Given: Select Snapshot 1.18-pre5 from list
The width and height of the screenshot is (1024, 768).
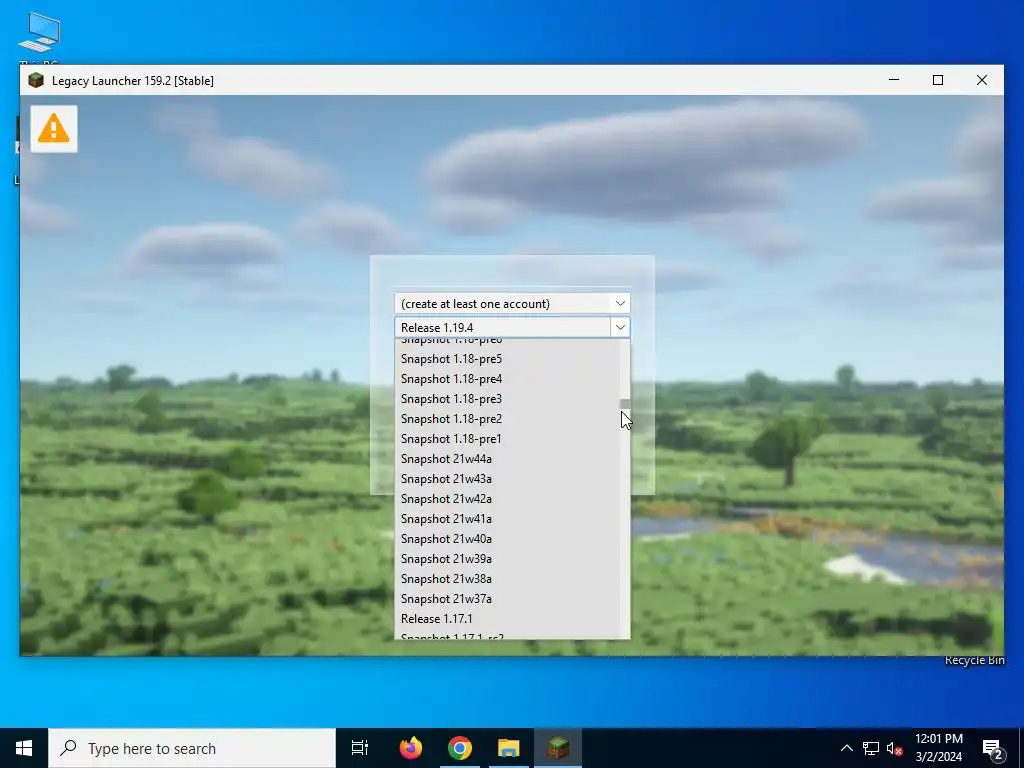Looking at the screenshot, I should click(x=507, y=359).
